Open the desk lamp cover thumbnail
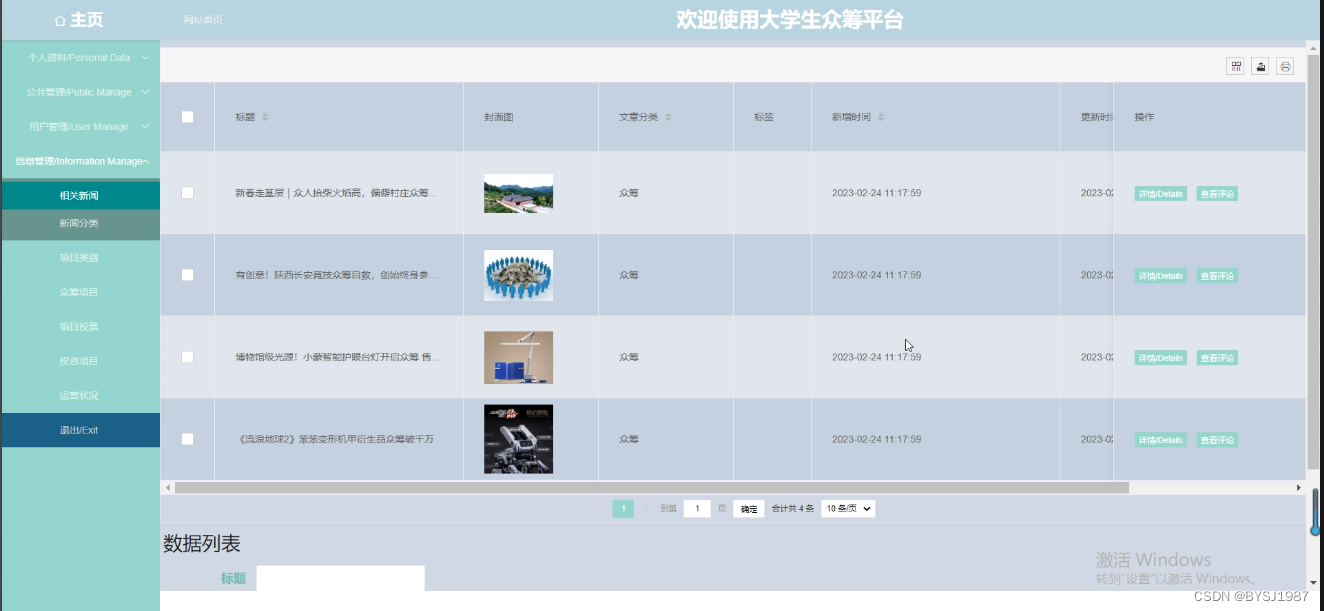The image size is (1324, 611). tap(518, 357)
